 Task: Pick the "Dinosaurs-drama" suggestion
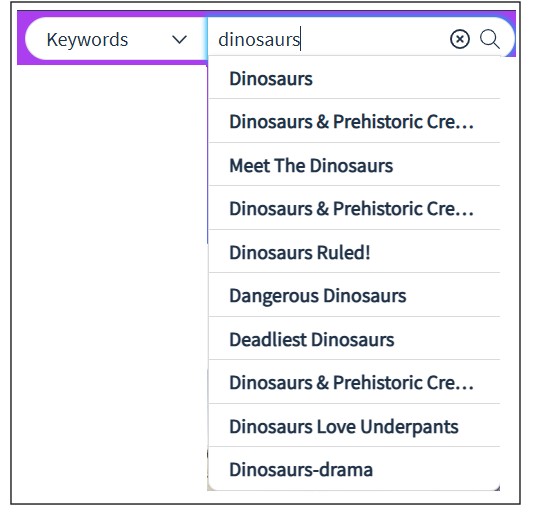point(354,469)
